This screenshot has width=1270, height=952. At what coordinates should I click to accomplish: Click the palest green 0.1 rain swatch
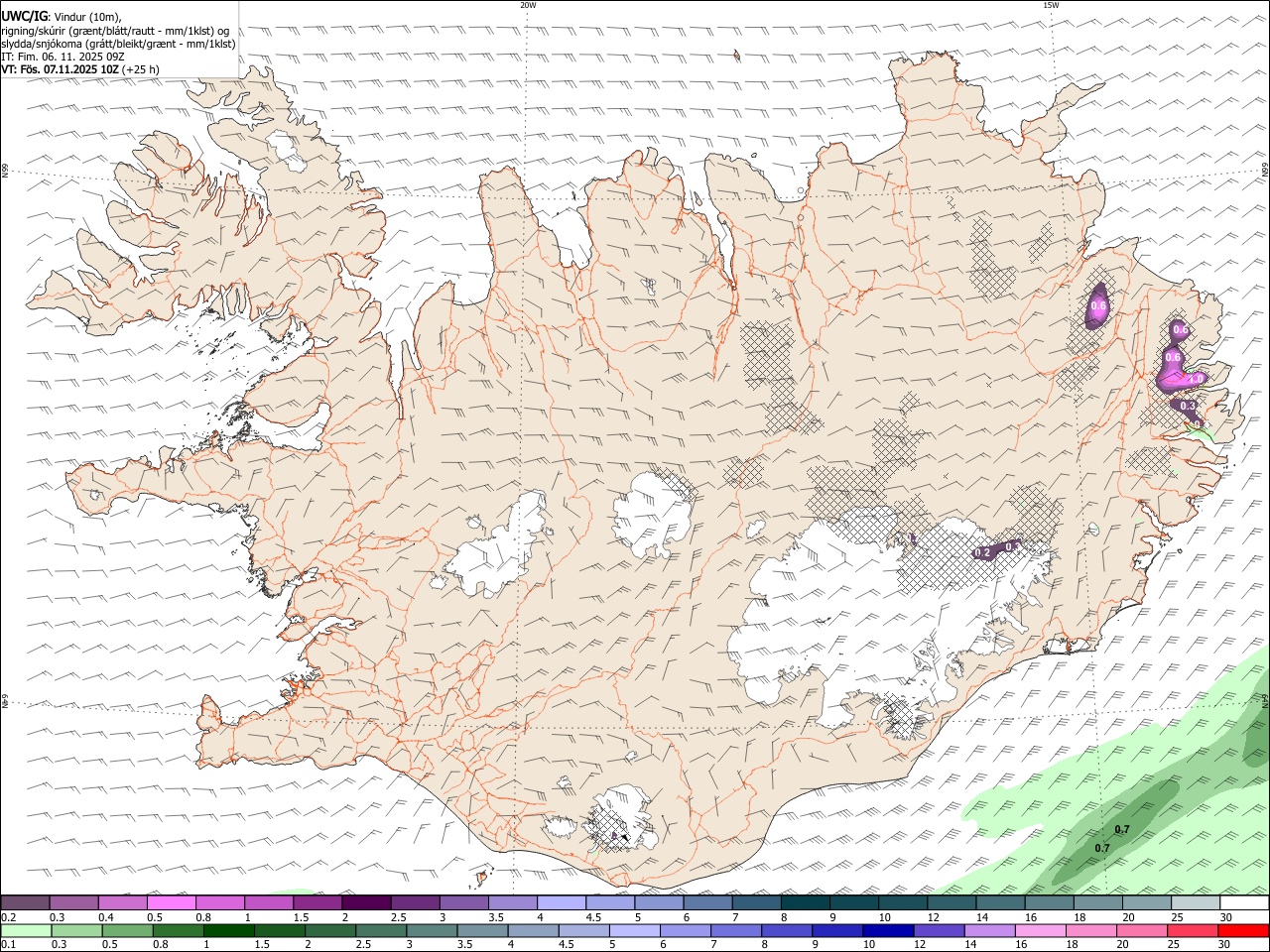[x=26, y=931]
